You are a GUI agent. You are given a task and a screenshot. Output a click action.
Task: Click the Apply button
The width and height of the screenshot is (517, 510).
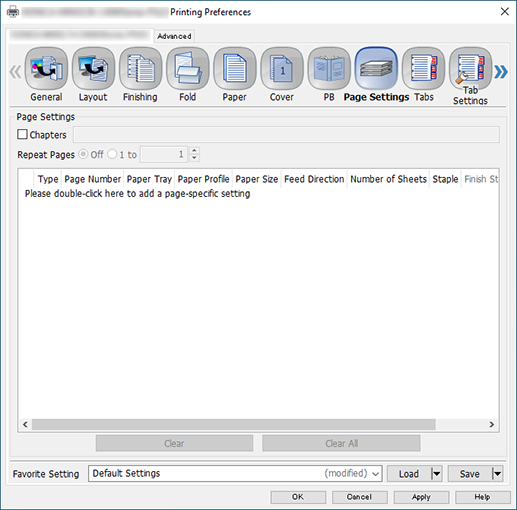(x=421, y=497)
